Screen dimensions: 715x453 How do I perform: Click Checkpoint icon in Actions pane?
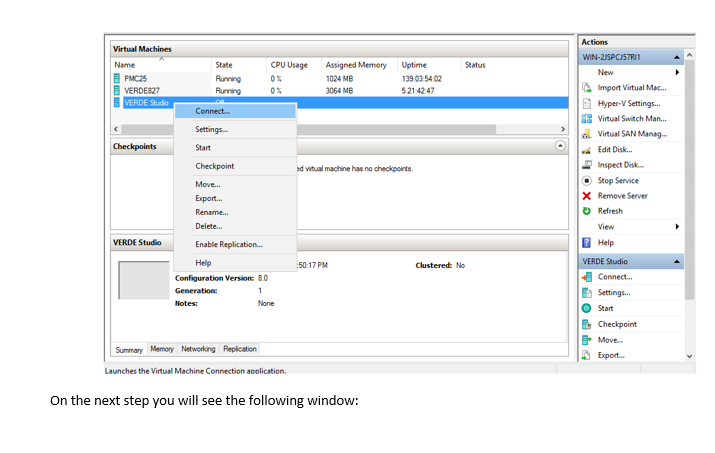click(586, 324)
